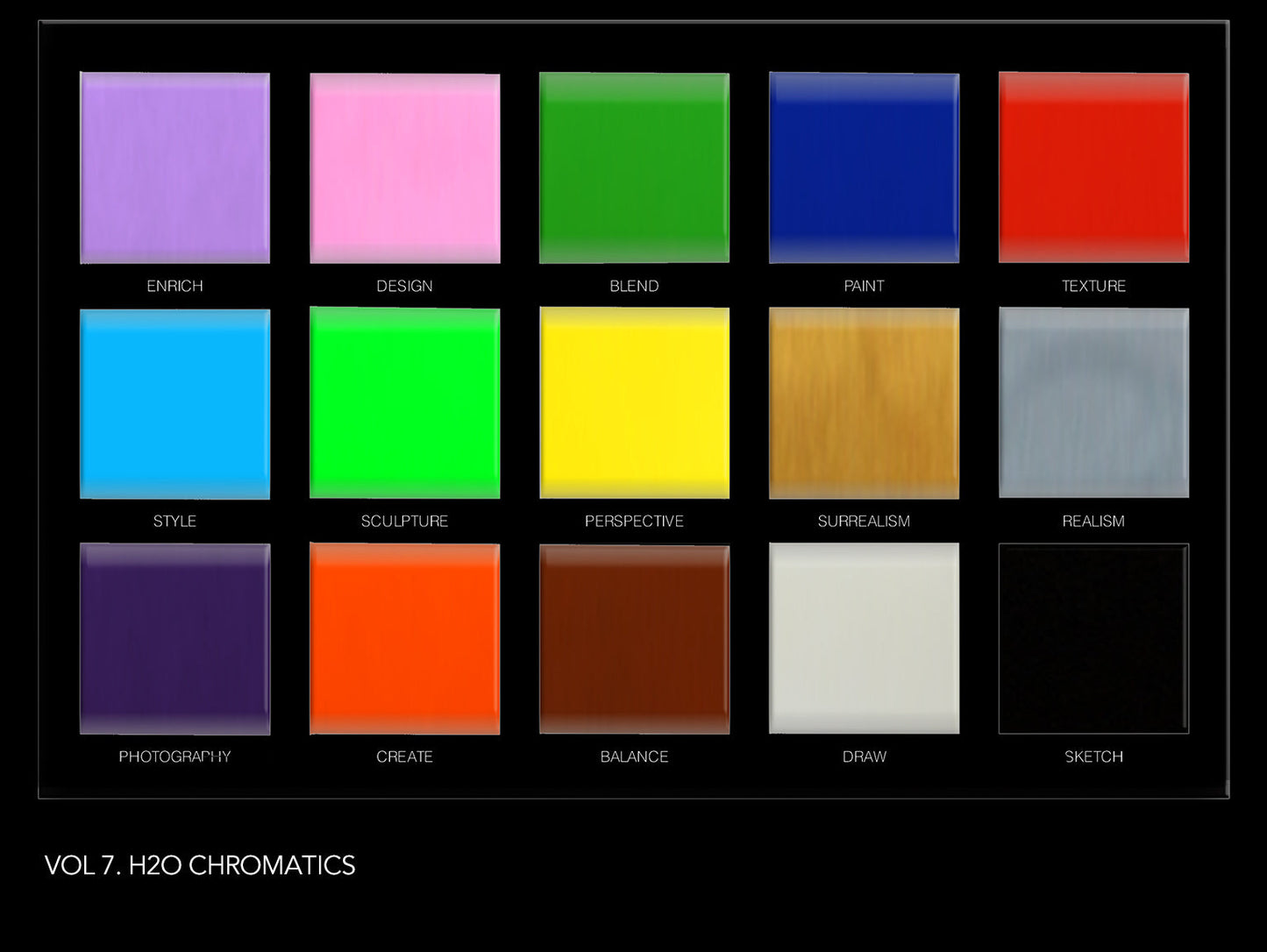Click the white DRAW swatch
This screenshot has height=952, width=1267.
pyautogui.click(x=864, y=638)
